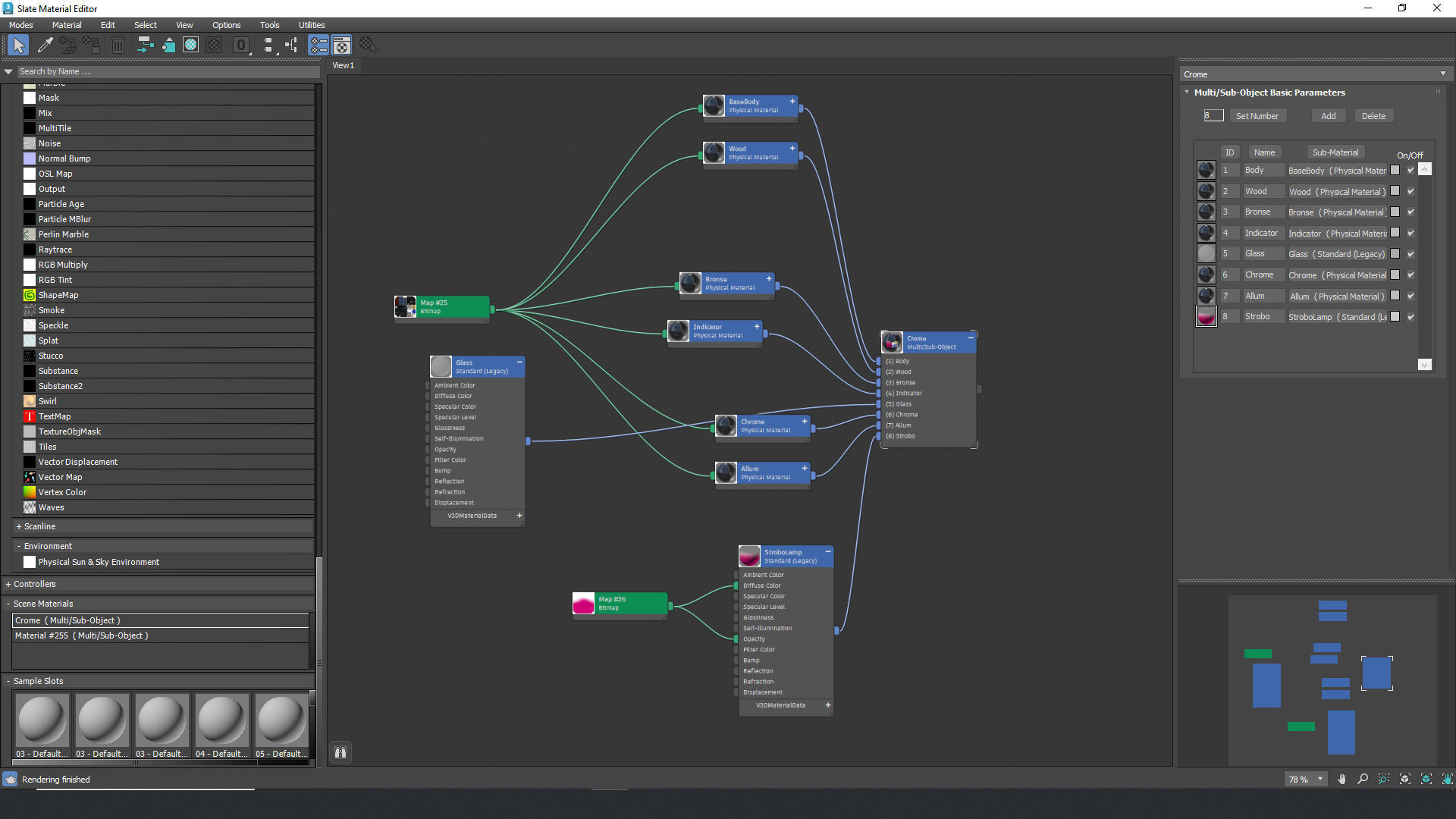Toggle On/Off checkbox for Strobo sub-material
1456x819 pixels.
pos(1410,317)
